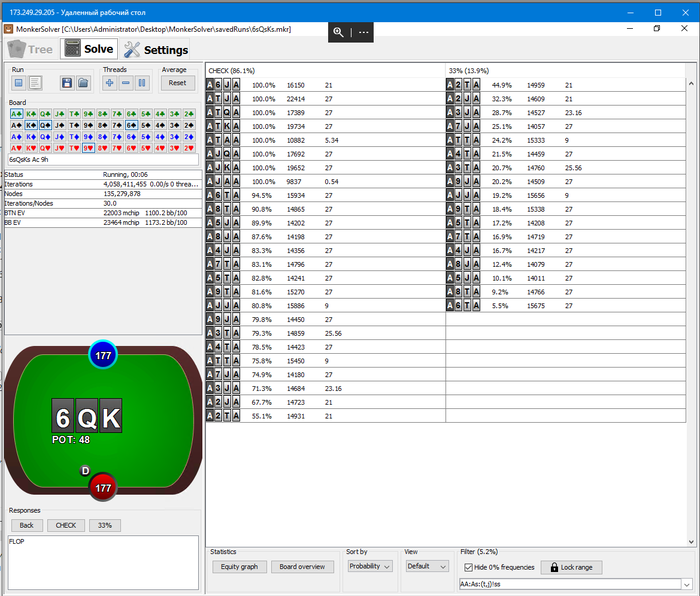Toggle Hide 0% frequencies checkbox
The image size is (700, 596).
(468, 567)
